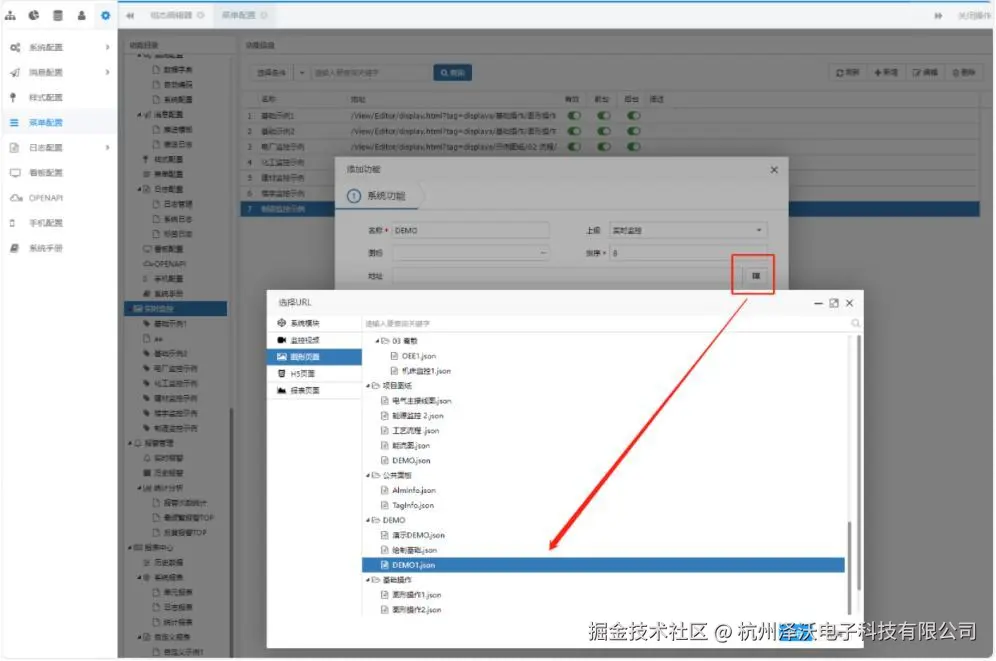
Task: Click the camera icon of 监控视频
Action: tap(281, 340)
